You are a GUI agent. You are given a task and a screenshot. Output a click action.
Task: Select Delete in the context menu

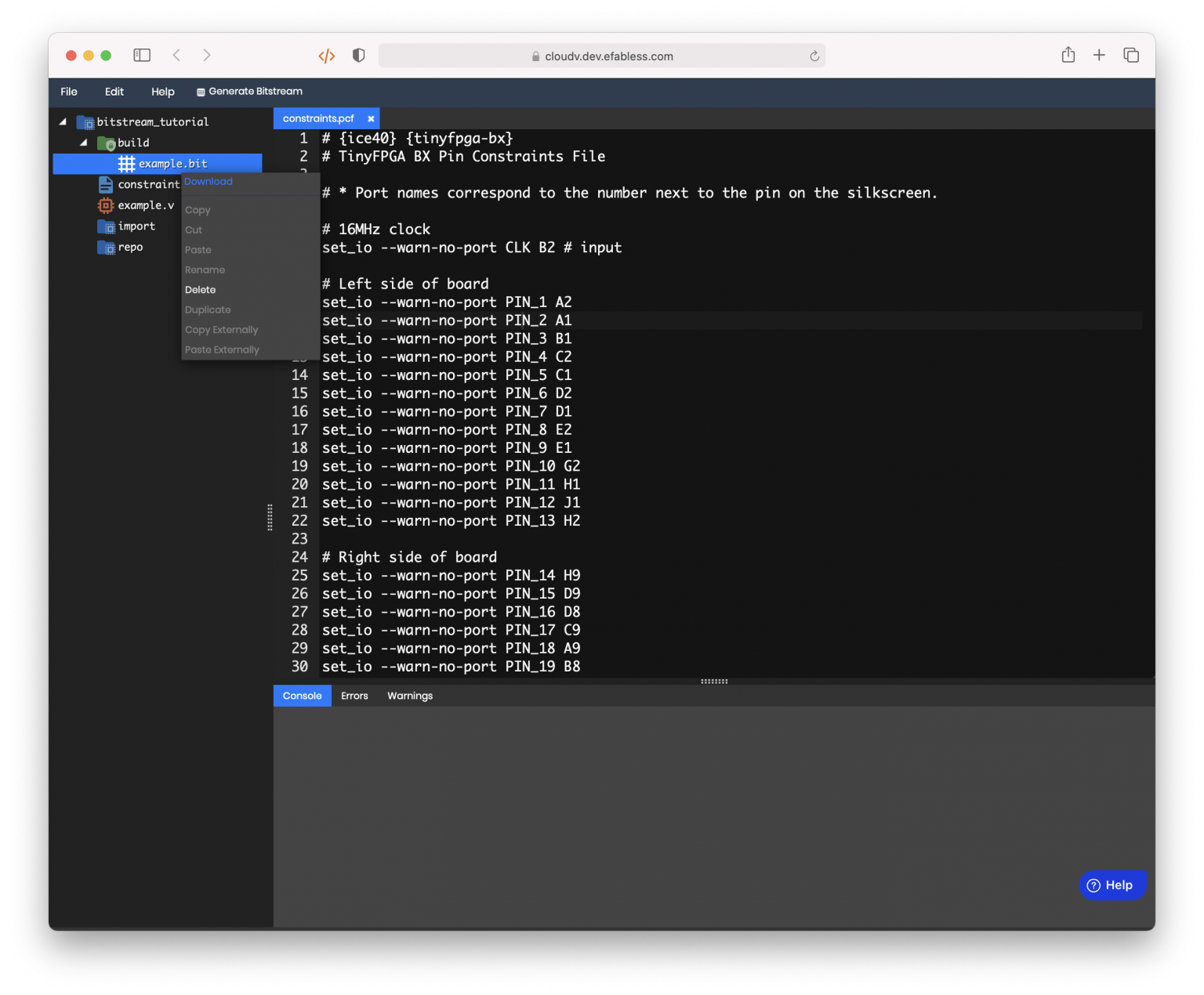[200, 290]
